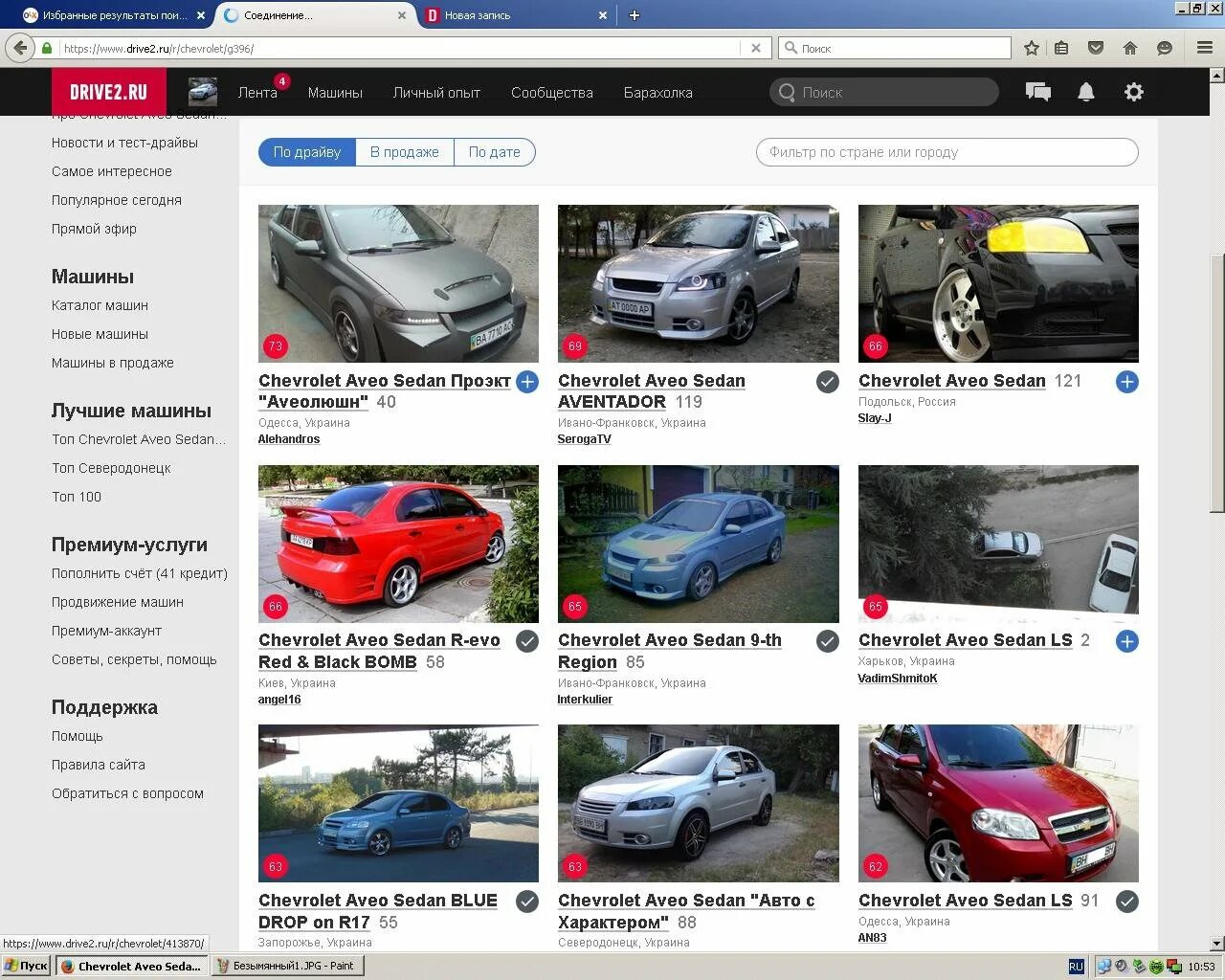The height and width of the screenshot is (980, 1225).
Task: Close the Новая запись browser tab
Action: click(x=603, y=15)
